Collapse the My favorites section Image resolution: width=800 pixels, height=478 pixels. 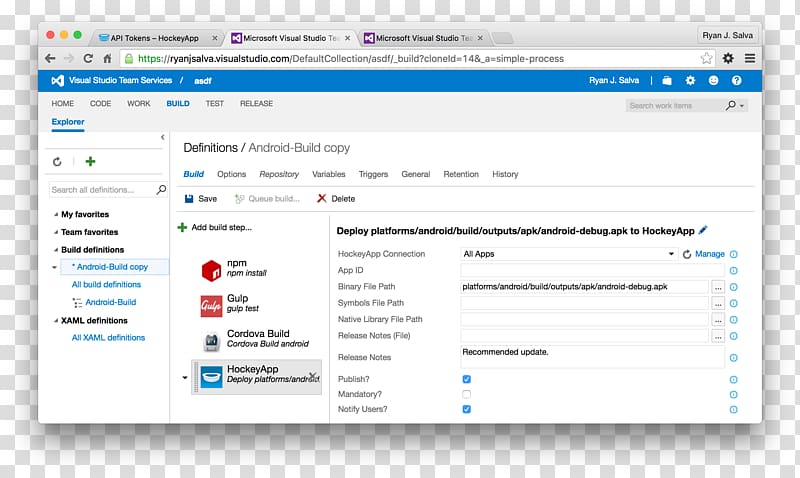pyautogui.click(x=56, y=215)
